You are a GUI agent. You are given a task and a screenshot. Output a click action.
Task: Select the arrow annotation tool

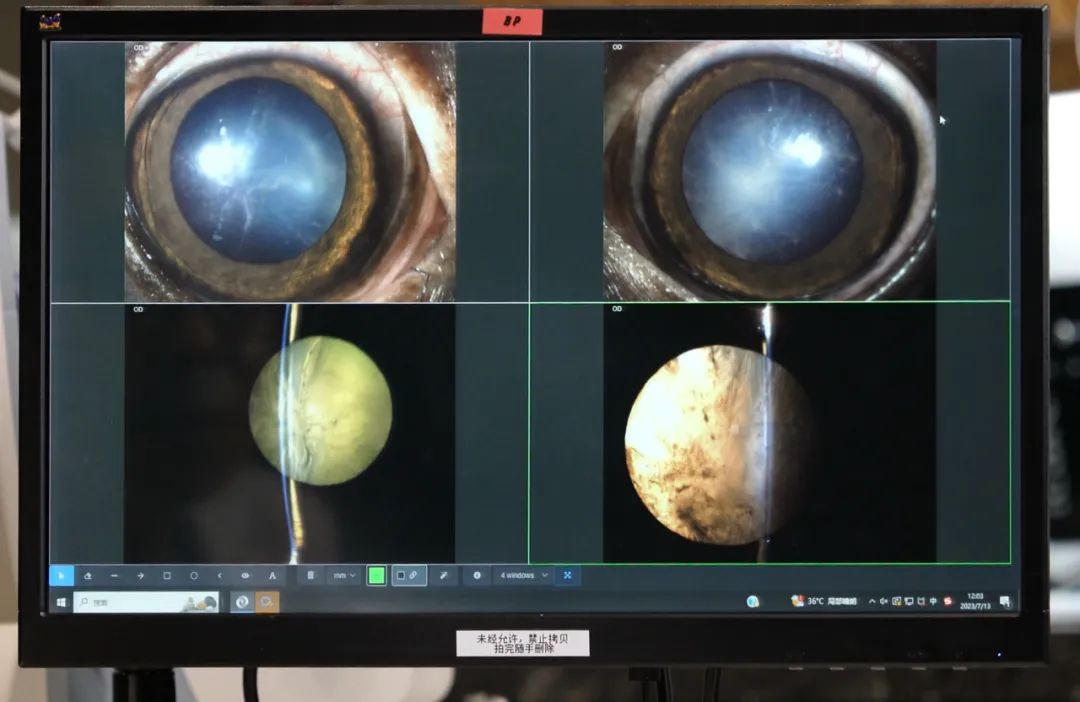click(x=141, y=575)
